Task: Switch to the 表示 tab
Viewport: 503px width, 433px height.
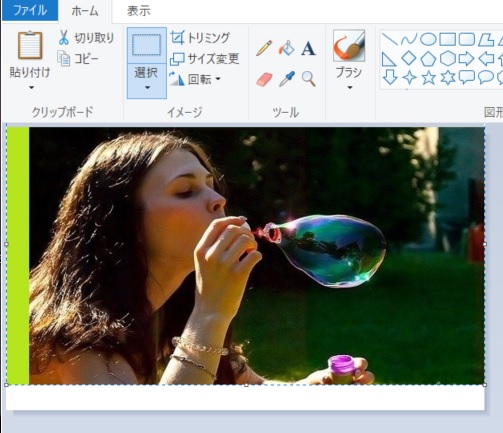Action: (139, 11)
